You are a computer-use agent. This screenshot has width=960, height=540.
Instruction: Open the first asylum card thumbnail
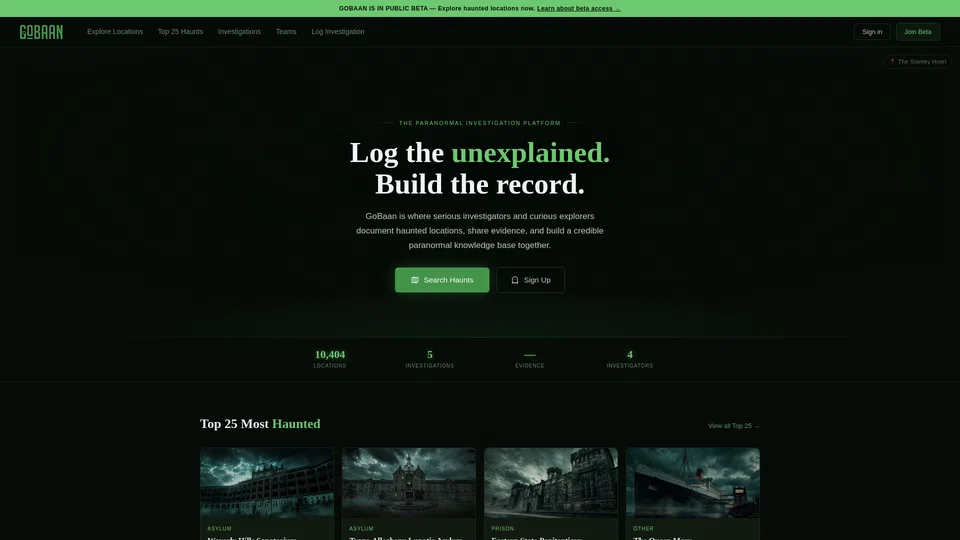tap(267, 482)
